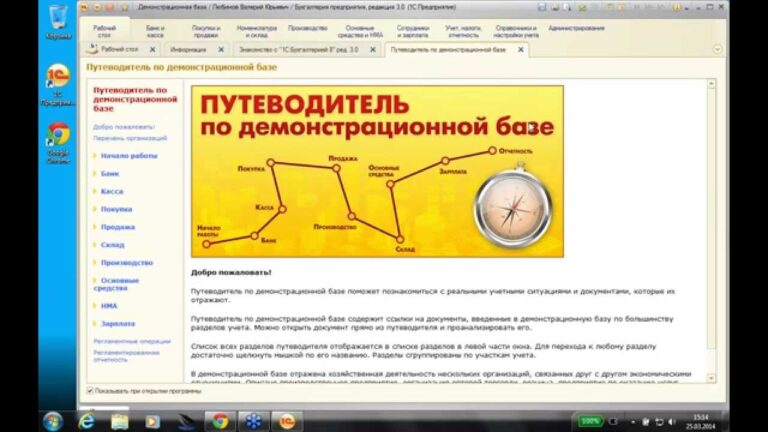
Task: Open the 1C Предприятие desktop shortcut
Action: pos(58,80)
